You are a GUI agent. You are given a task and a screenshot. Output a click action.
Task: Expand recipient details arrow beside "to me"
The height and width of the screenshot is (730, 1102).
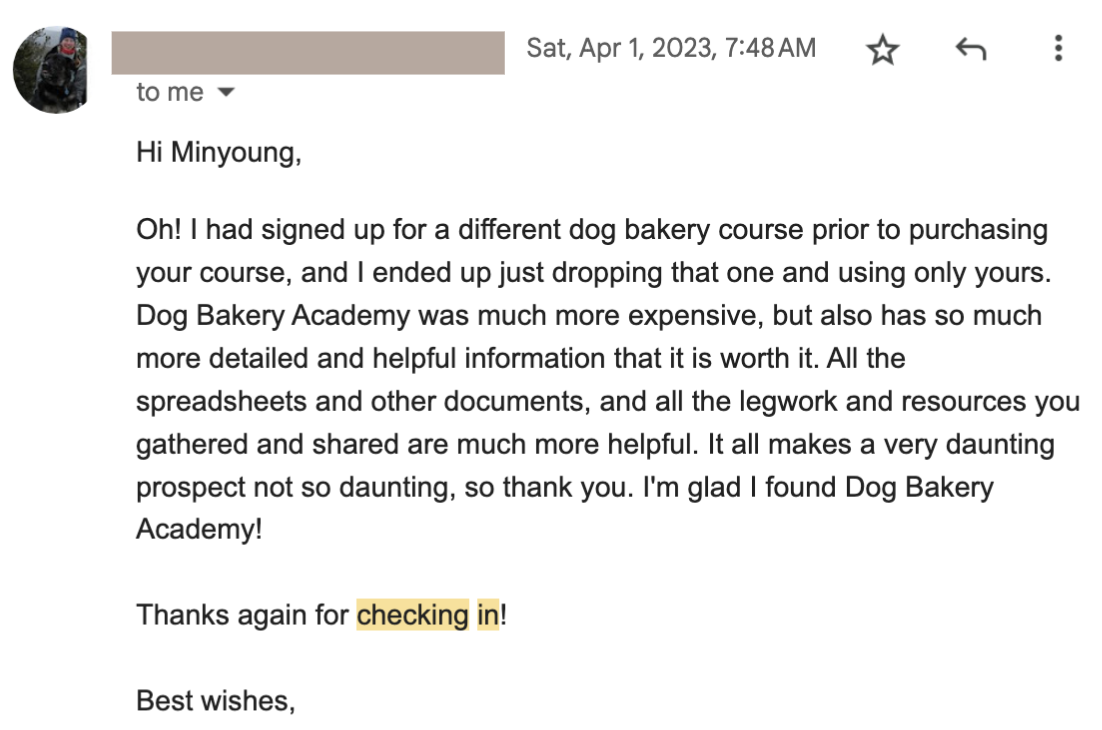tap(226, 93)
